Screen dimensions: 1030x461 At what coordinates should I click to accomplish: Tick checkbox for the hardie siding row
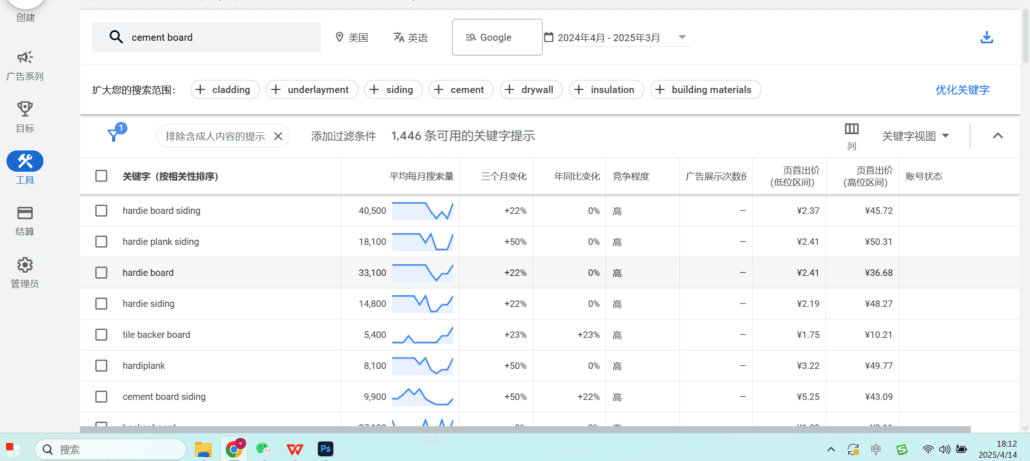point(101,303)
